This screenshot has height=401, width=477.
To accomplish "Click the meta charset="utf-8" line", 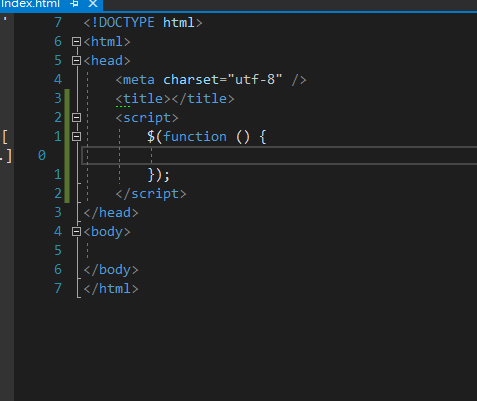I will coord(211,80).
